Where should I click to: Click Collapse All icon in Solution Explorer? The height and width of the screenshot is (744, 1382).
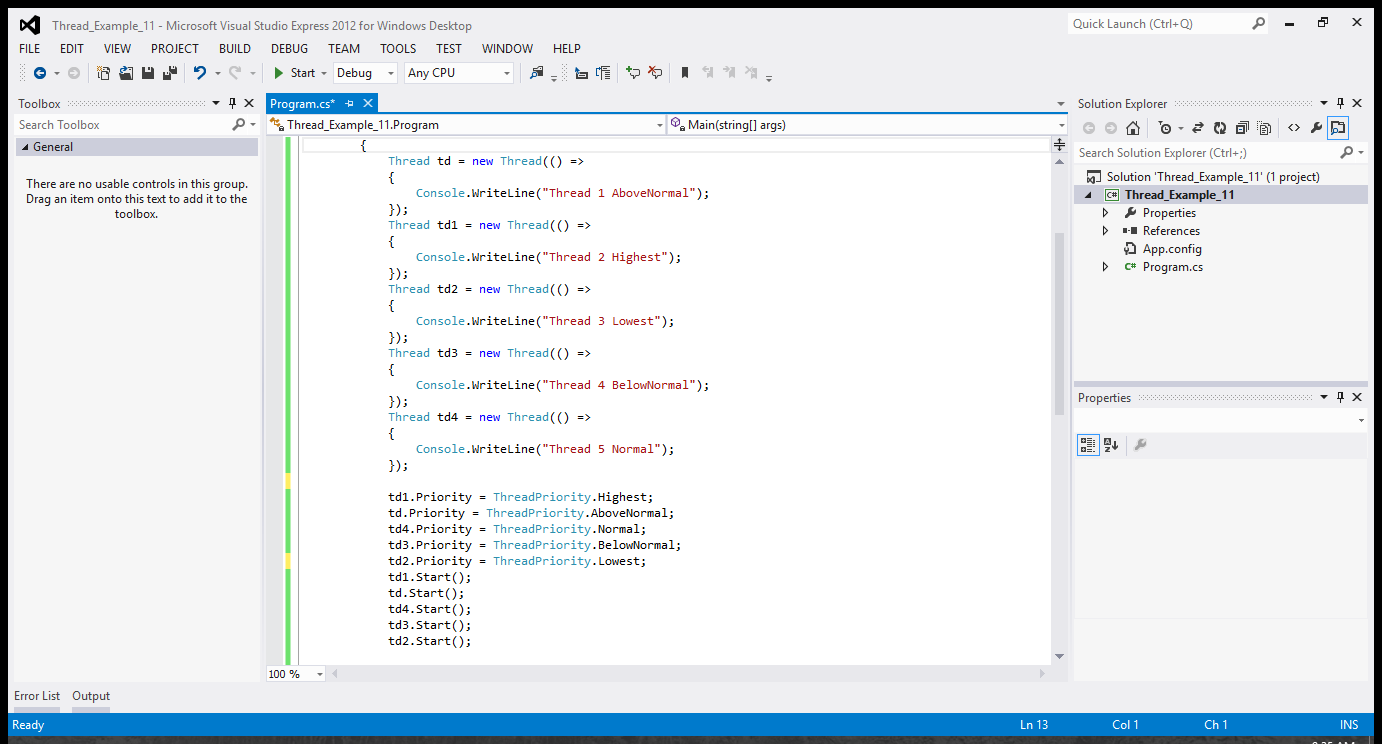coord(1242,128)
